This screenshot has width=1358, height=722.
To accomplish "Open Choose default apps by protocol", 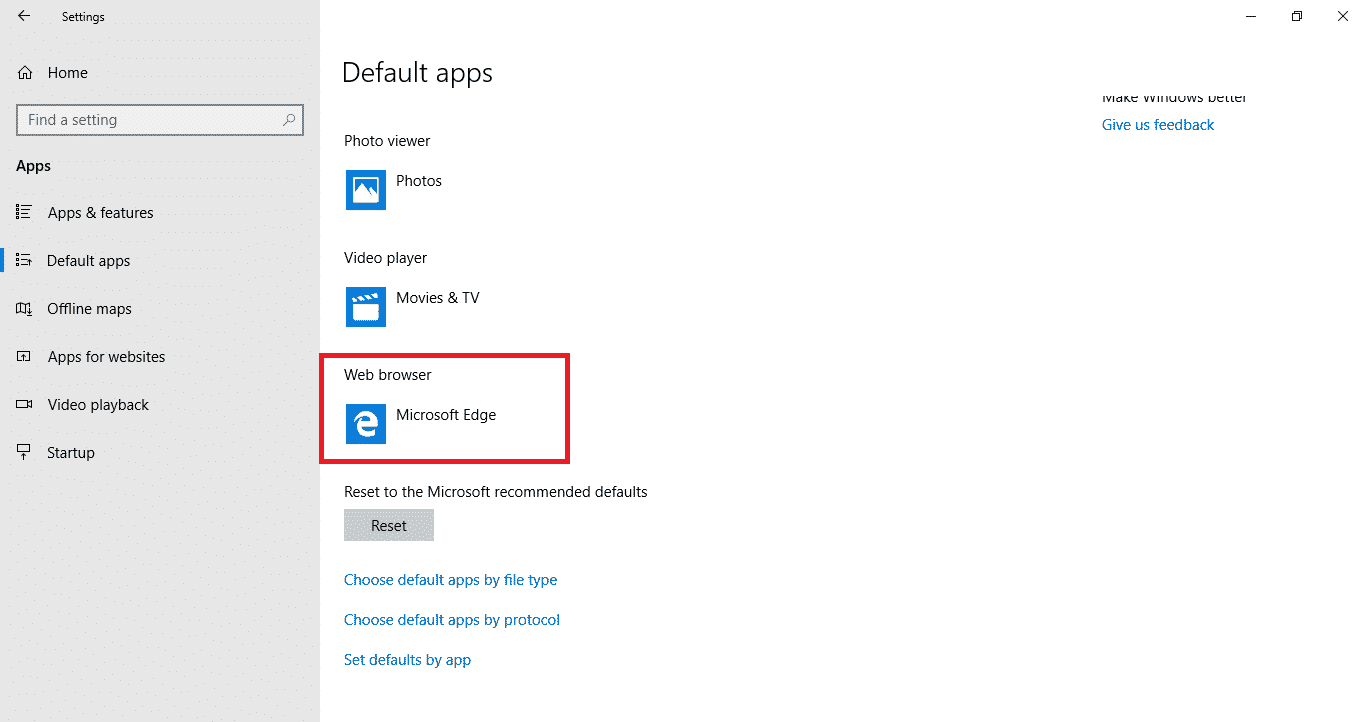I will [x=451, y=620].
